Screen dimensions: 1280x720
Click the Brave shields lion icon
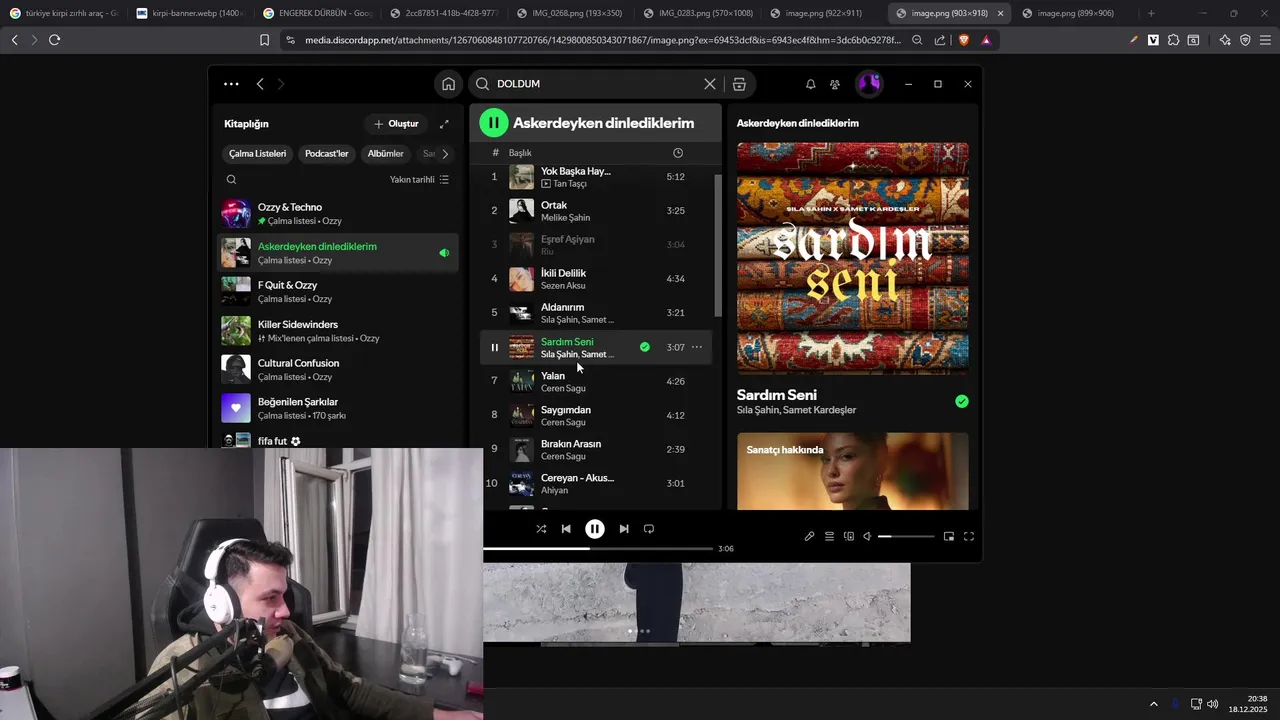pos(963,40)
